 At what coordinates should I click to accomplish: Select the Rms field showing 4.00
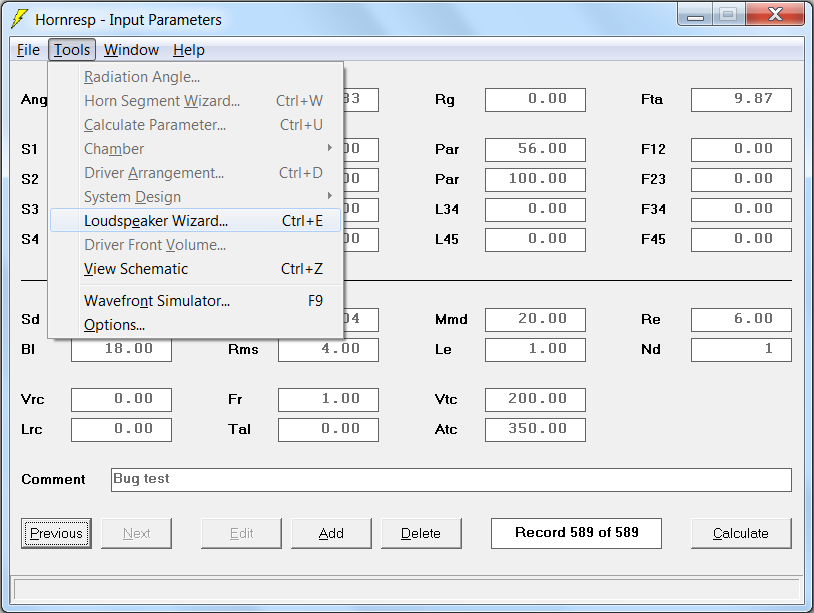(x=329, y=350)
